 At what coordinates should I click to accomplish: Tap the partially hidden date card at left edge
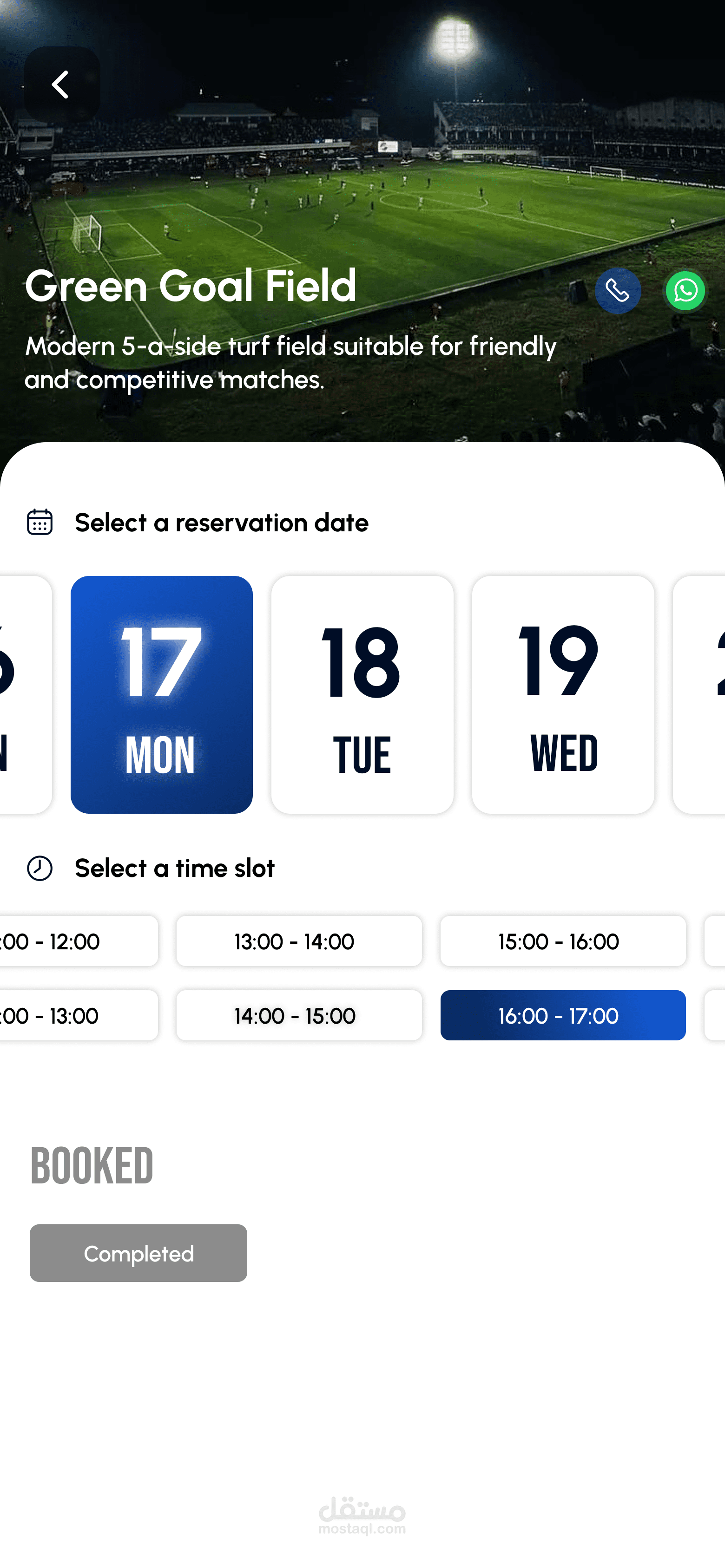[x=23, y=694]
